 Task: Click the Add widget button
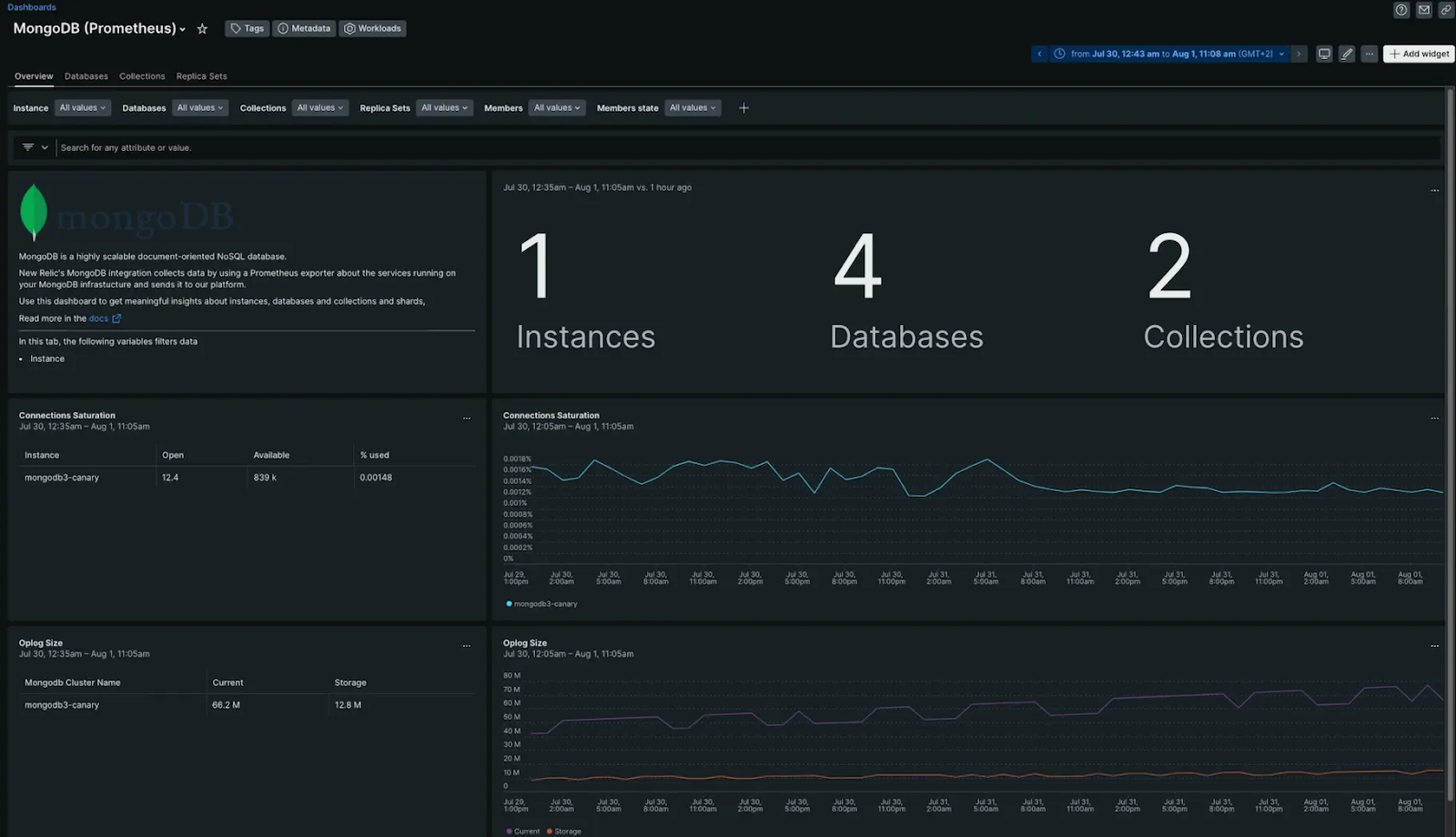coord(1419,54)
